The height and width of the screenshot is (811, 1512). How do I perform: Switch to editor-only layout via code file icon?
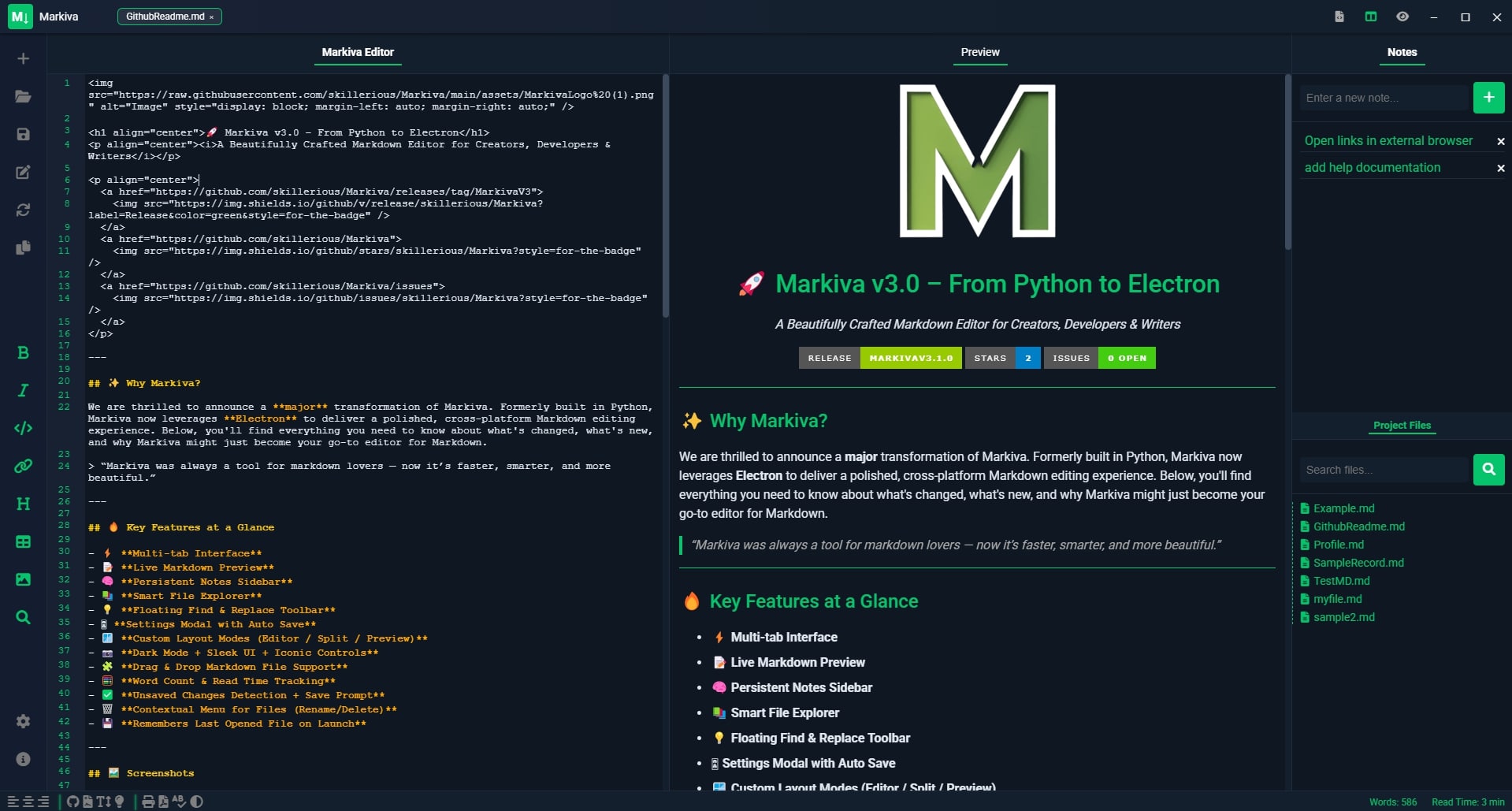(1339, 17)
